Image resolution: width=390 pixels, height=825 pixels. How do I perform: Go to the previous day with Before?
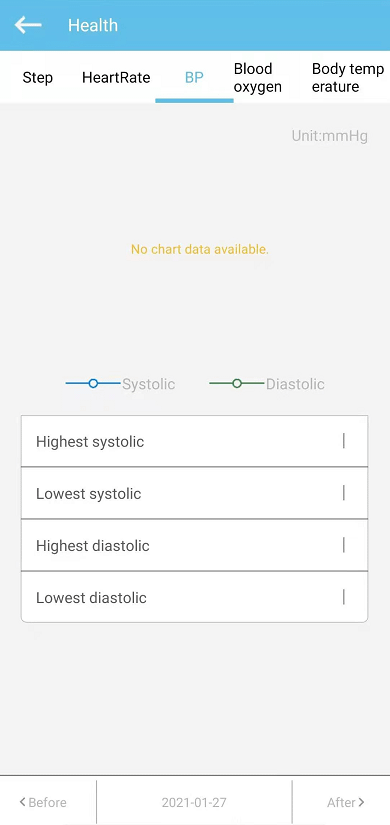point(43,802)
